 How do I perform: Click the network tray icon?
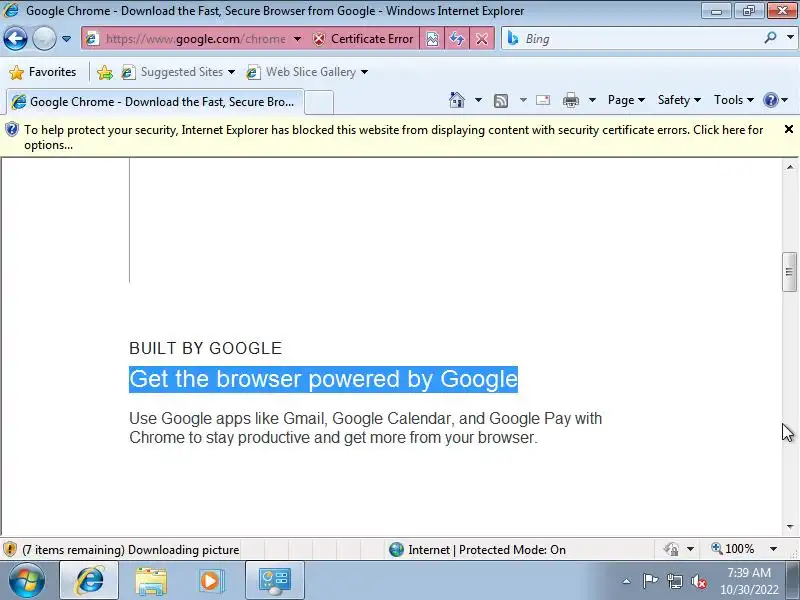point(675,581)
